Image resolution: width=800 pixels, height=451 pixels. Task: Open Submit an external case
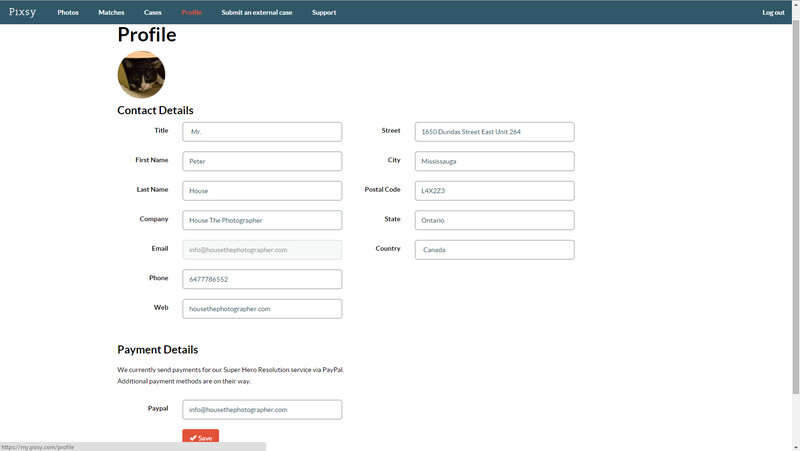click(x=257, y=12)
